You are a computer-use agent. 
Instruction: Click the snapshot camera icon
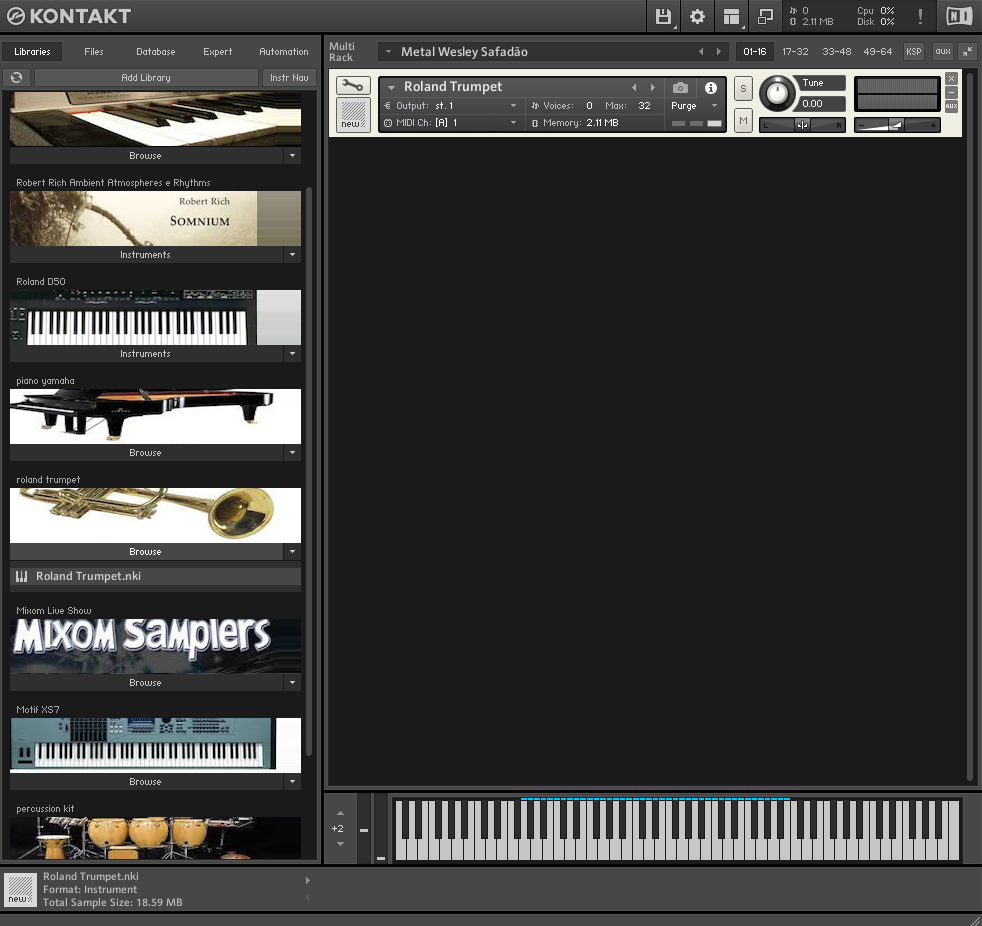coord(680,88)
